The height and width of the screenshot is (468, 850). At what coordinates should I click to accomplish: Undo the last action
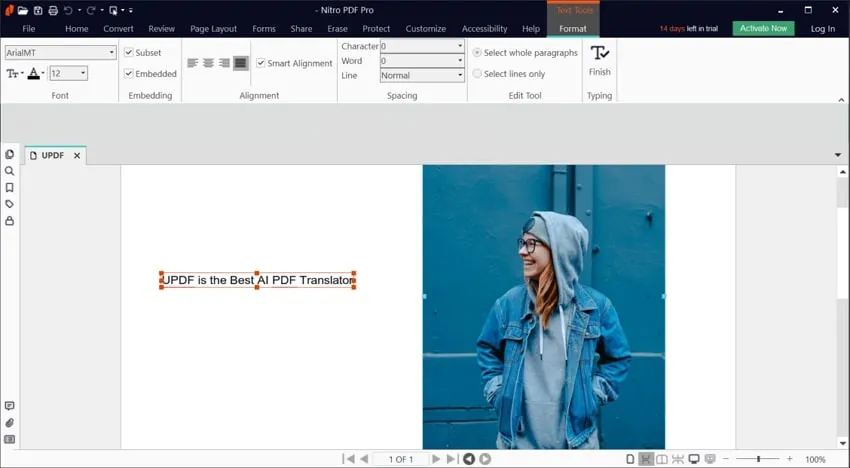(x=68, y=10)
